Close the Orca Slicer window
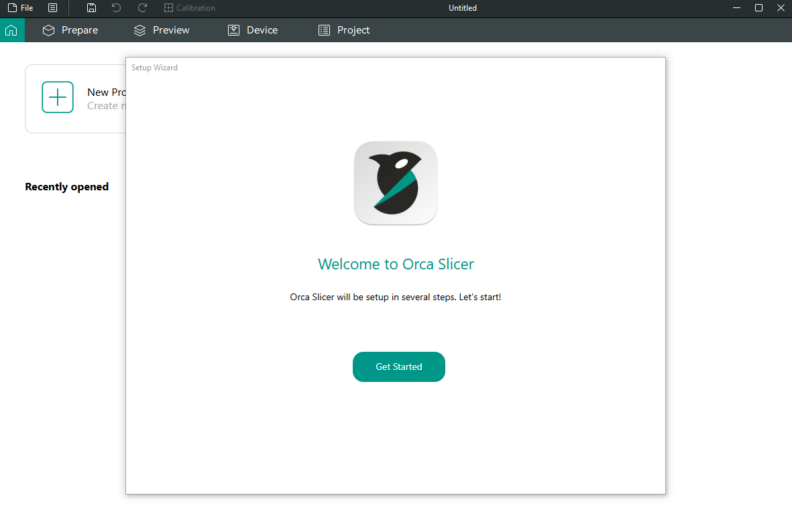 [x=780, y=8]
